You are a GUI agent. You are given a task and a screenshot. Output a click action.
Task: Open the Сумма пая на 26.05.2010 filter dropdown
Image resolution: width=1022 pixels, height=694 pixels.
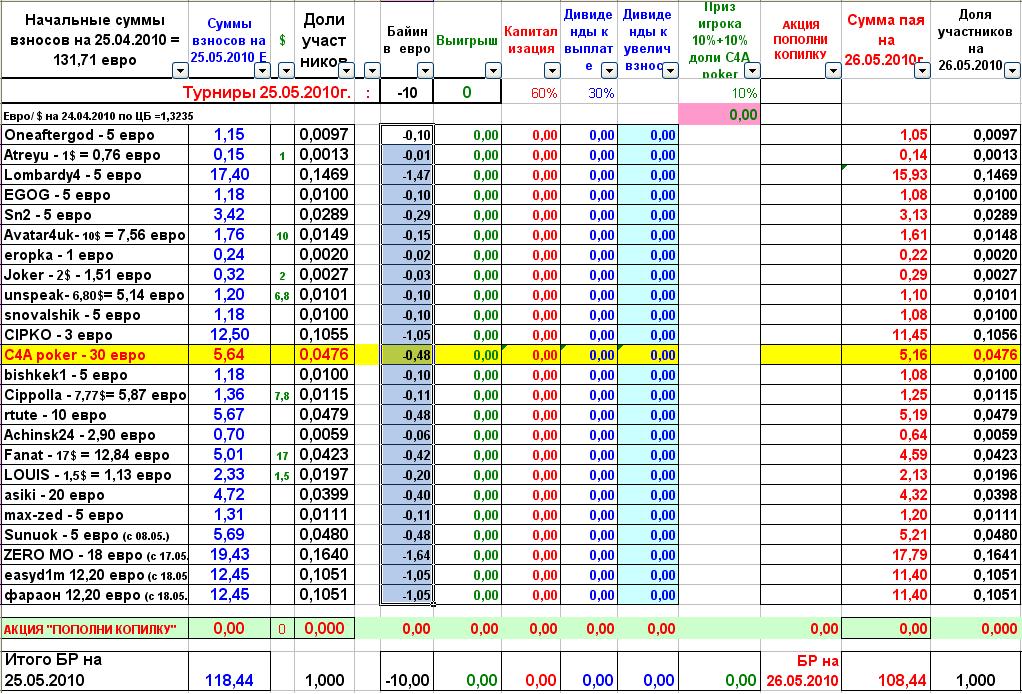(x=922, y=70)
